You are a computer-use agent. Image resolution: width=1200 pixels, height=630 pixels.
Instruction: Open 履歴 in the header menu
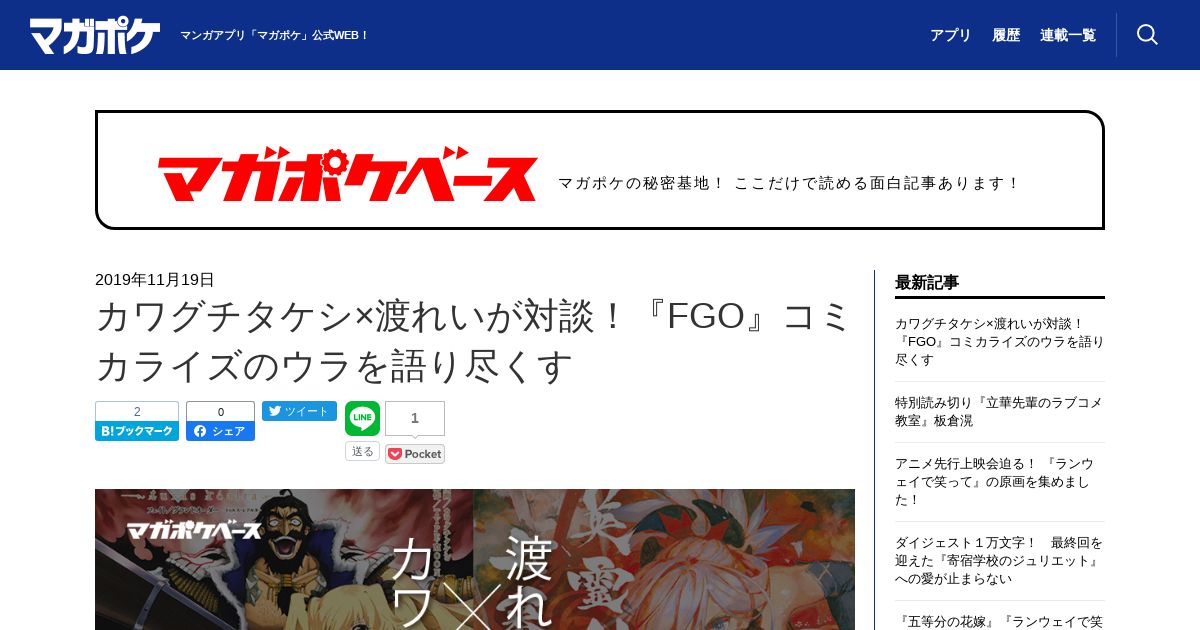pyautogui.click(x=1006, y=35)
